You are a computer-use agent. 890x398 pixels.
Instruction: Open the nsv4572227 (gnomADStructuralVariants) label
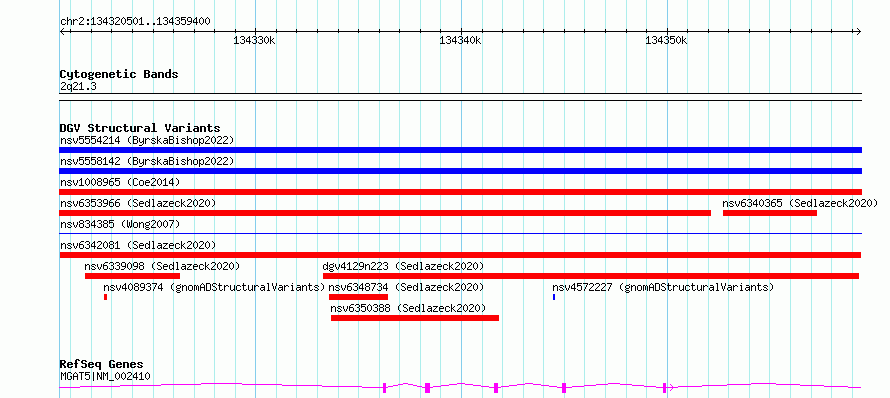click(x=663, y=288)
